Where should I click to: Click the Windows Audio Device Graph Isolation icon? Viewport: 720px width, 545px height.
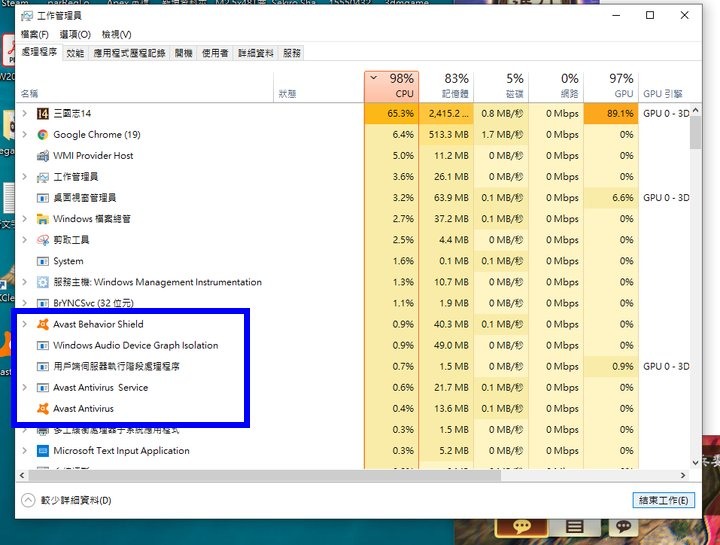[43, 345]
